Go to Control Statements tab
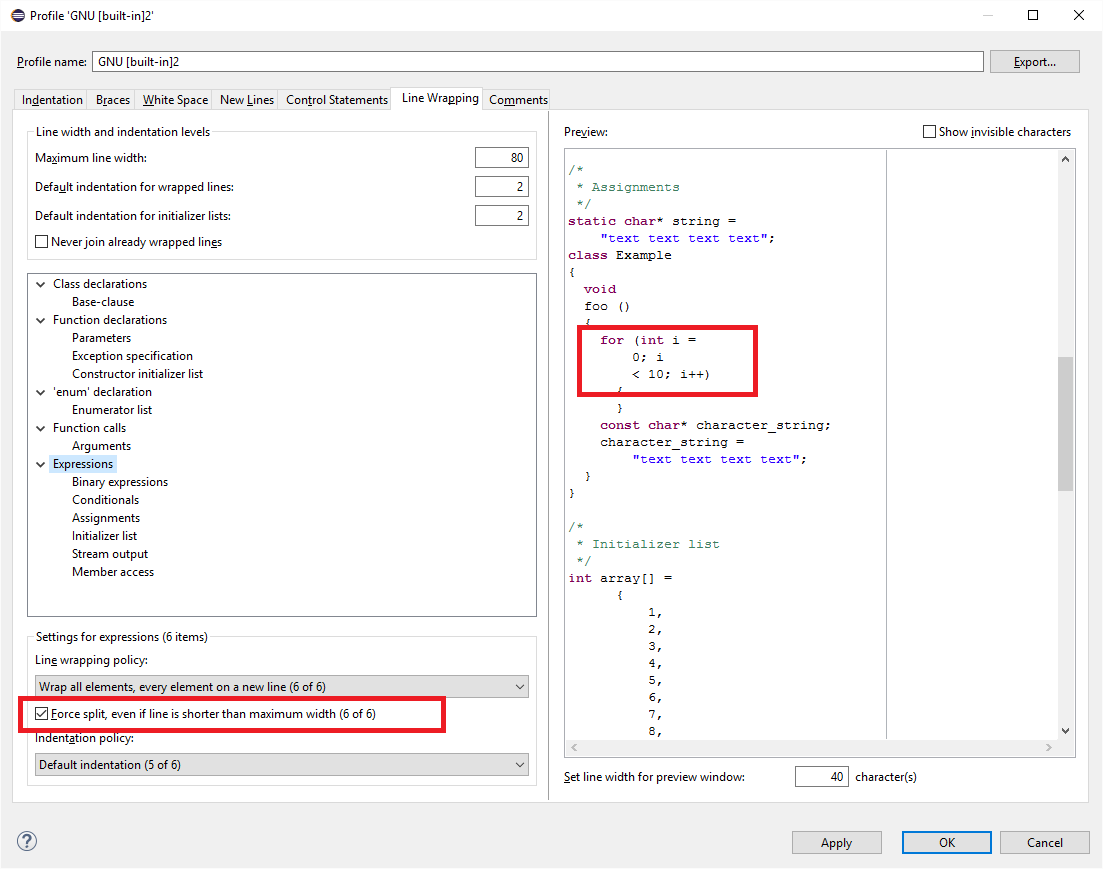The height and width of the screenshot is (869, 1103). [337, 100]
